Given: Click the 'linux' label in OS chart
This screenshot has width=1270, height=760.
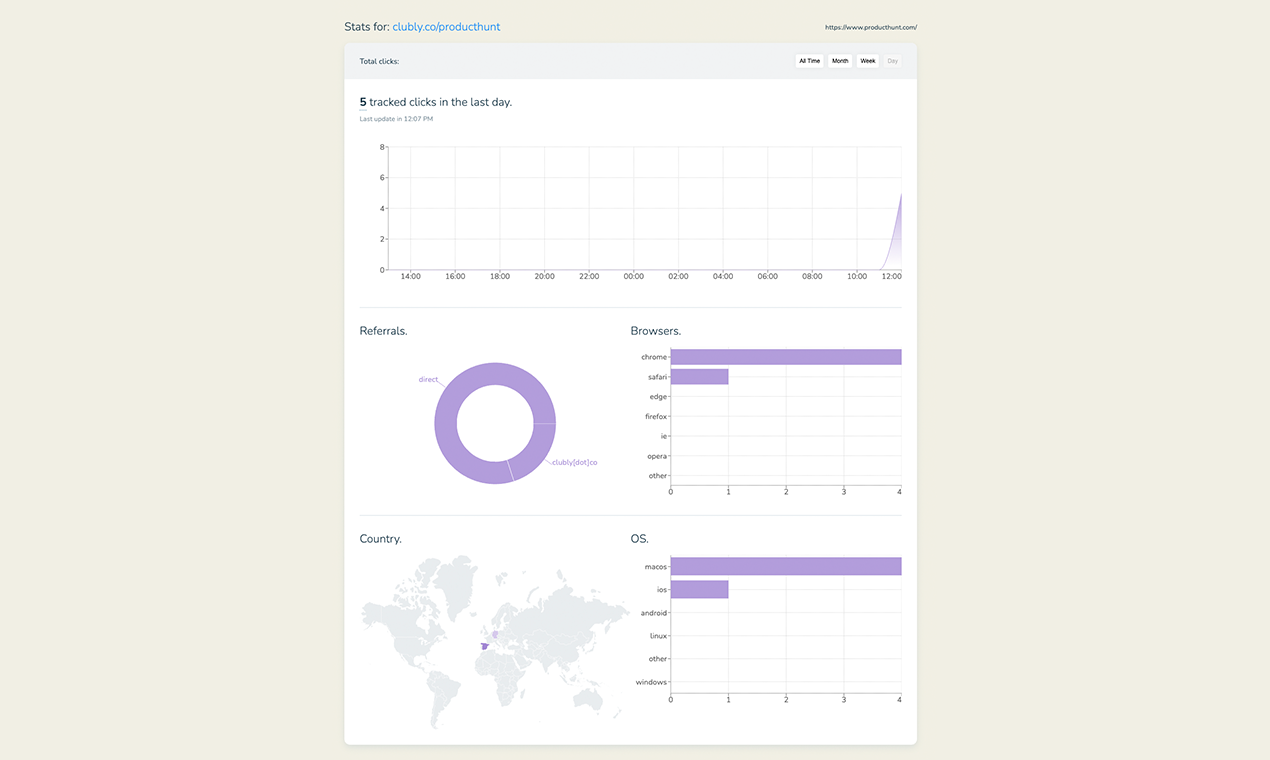Looking at the screenshot, I should [658, 636].
